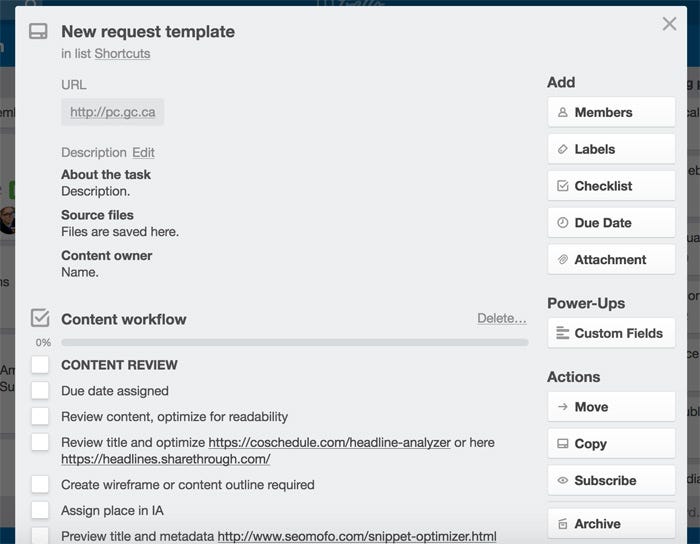Check the 'Due date assigned' checkbox
This screenshot has height=544, width=700.
point(40,391)
